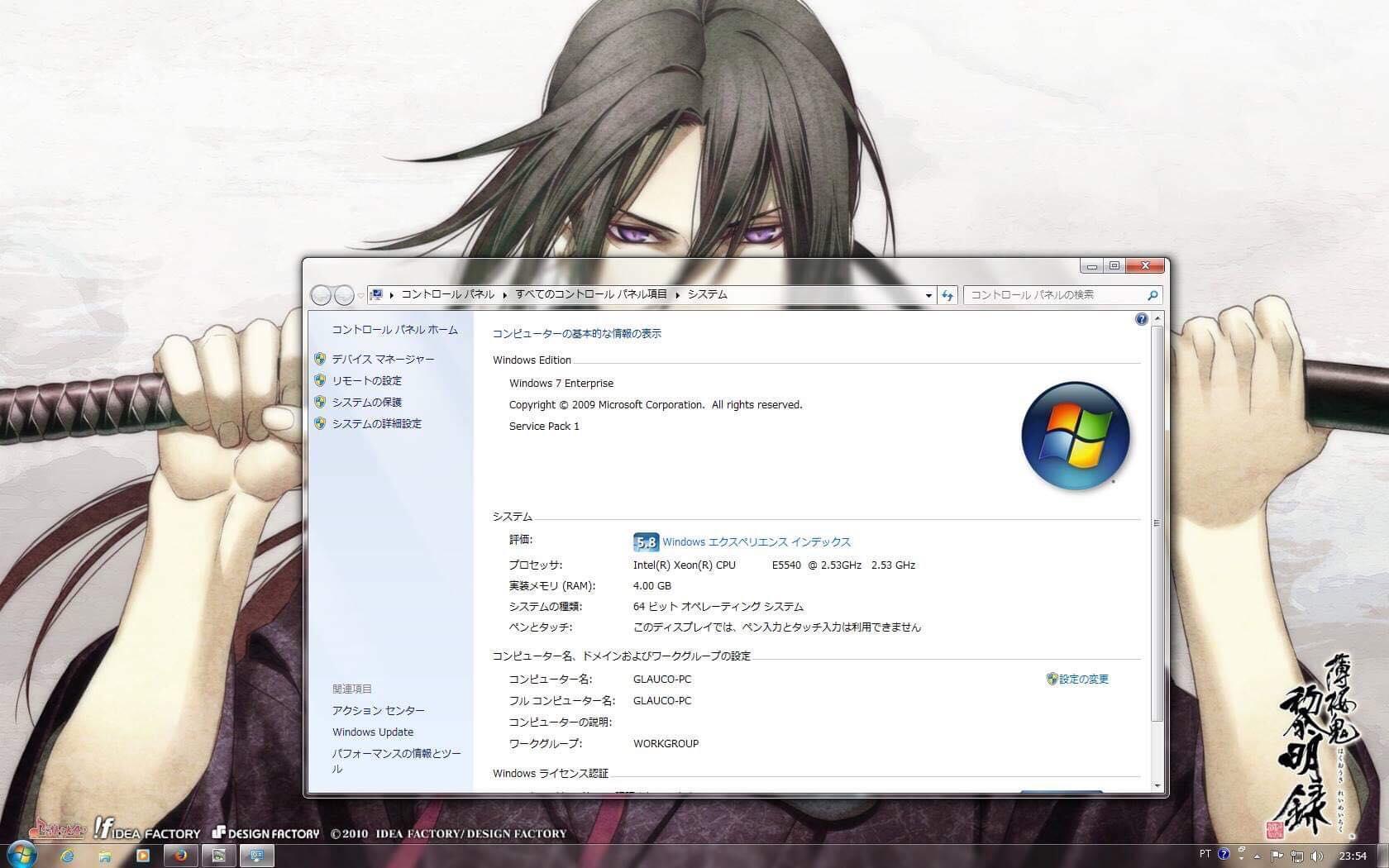Screen dimensions: 1389x868
Task: Select システム breadcrumb segment
Action: pyautogui.click(x=708, y=294)
